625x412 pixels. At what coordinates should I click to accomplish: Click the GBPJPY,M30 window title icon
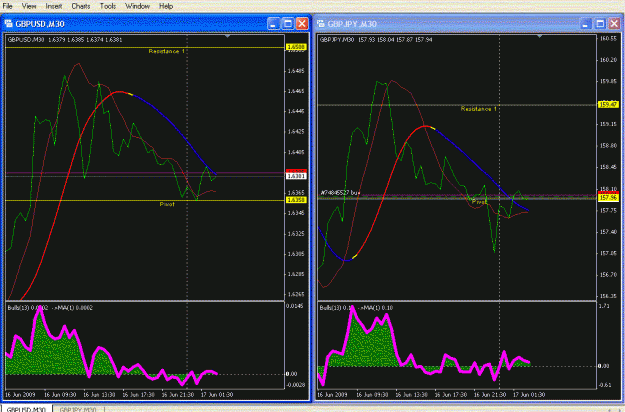click(x=320, y=24)
